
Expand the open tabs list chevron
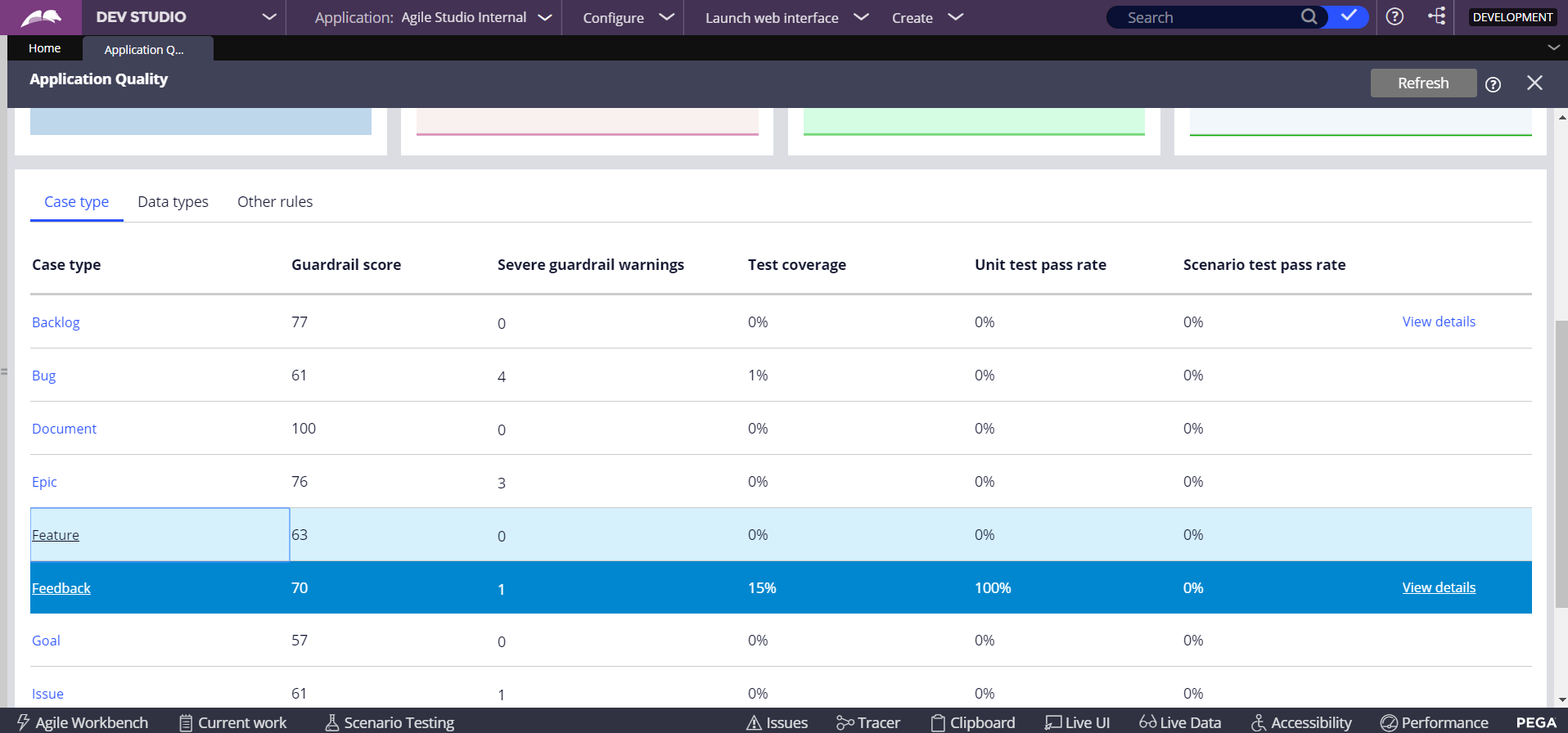point(1553,47)
